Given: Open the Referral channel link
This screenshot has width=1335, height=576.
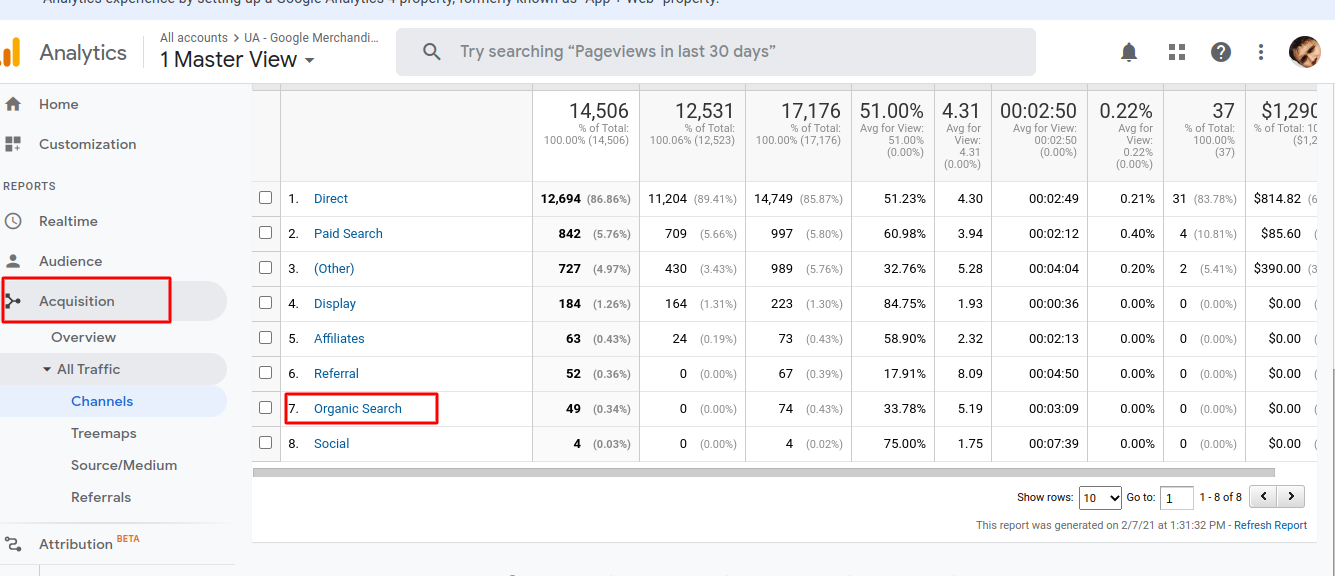Looking at the screenshot, I should pos(336,373).
